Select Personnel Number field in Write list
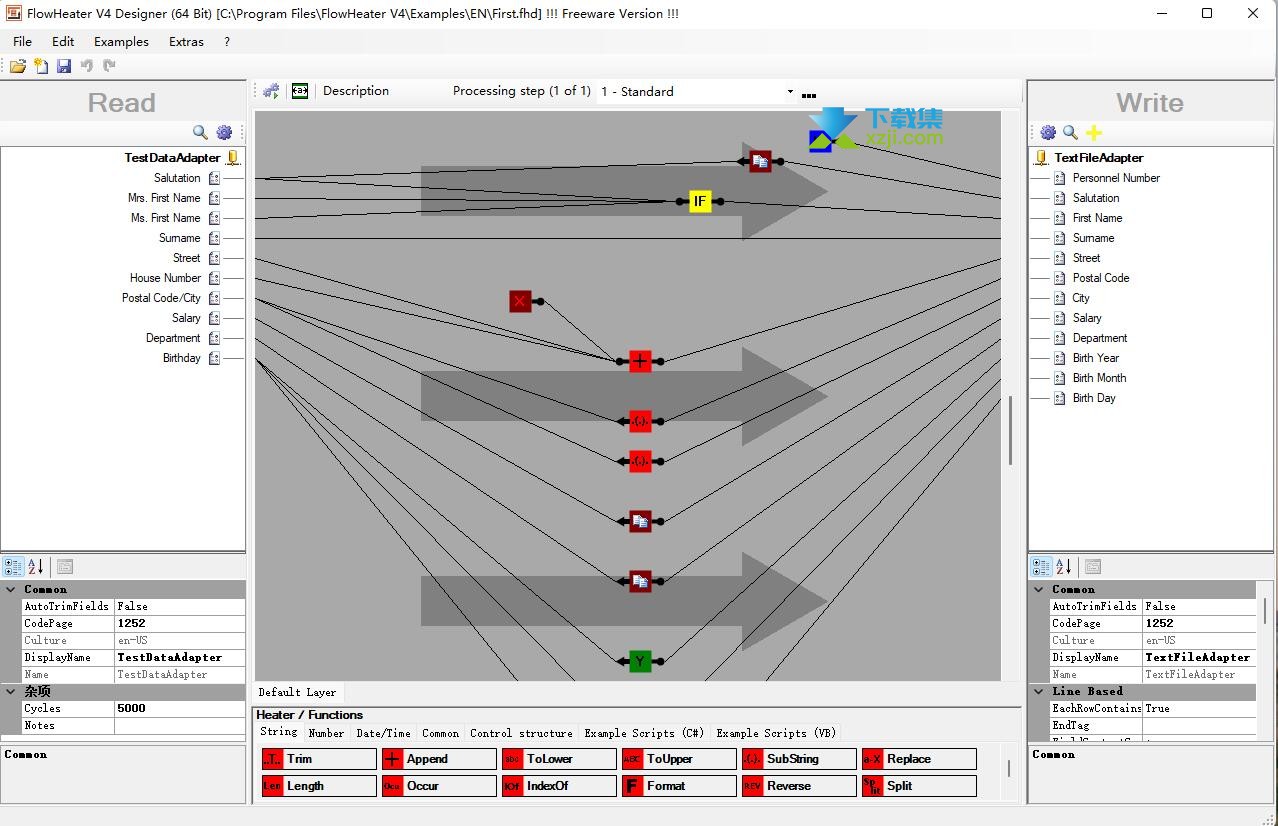 point(1116,178)
